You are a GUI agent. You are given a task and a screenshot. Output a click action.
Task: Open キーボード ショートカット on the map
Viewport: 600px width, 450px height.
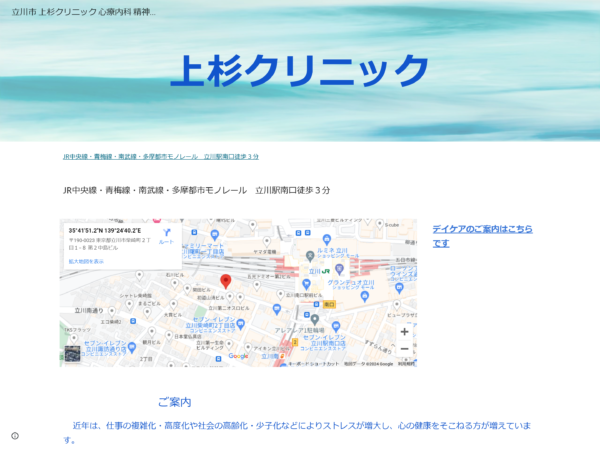313,364
